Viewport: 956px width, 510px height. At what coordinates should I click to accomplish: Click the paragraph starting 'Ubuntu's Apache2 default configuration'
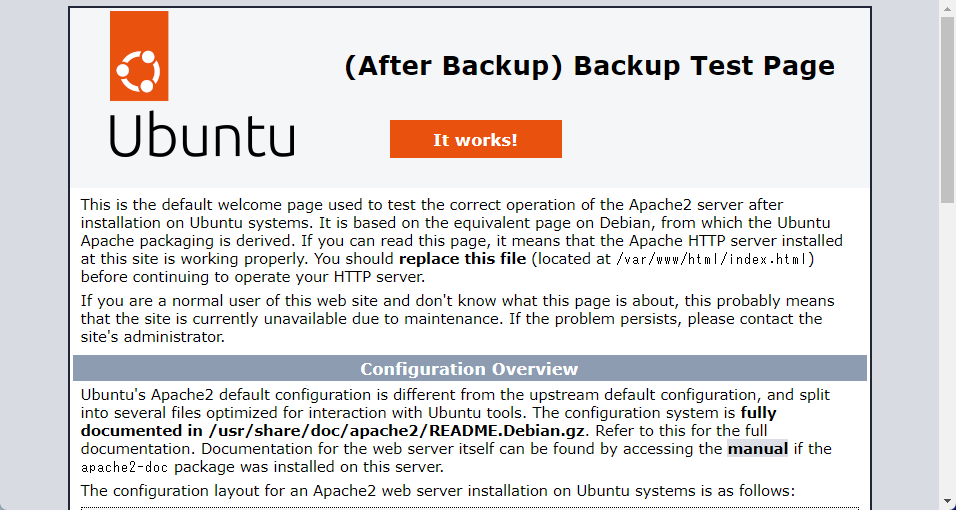point(456,431)
